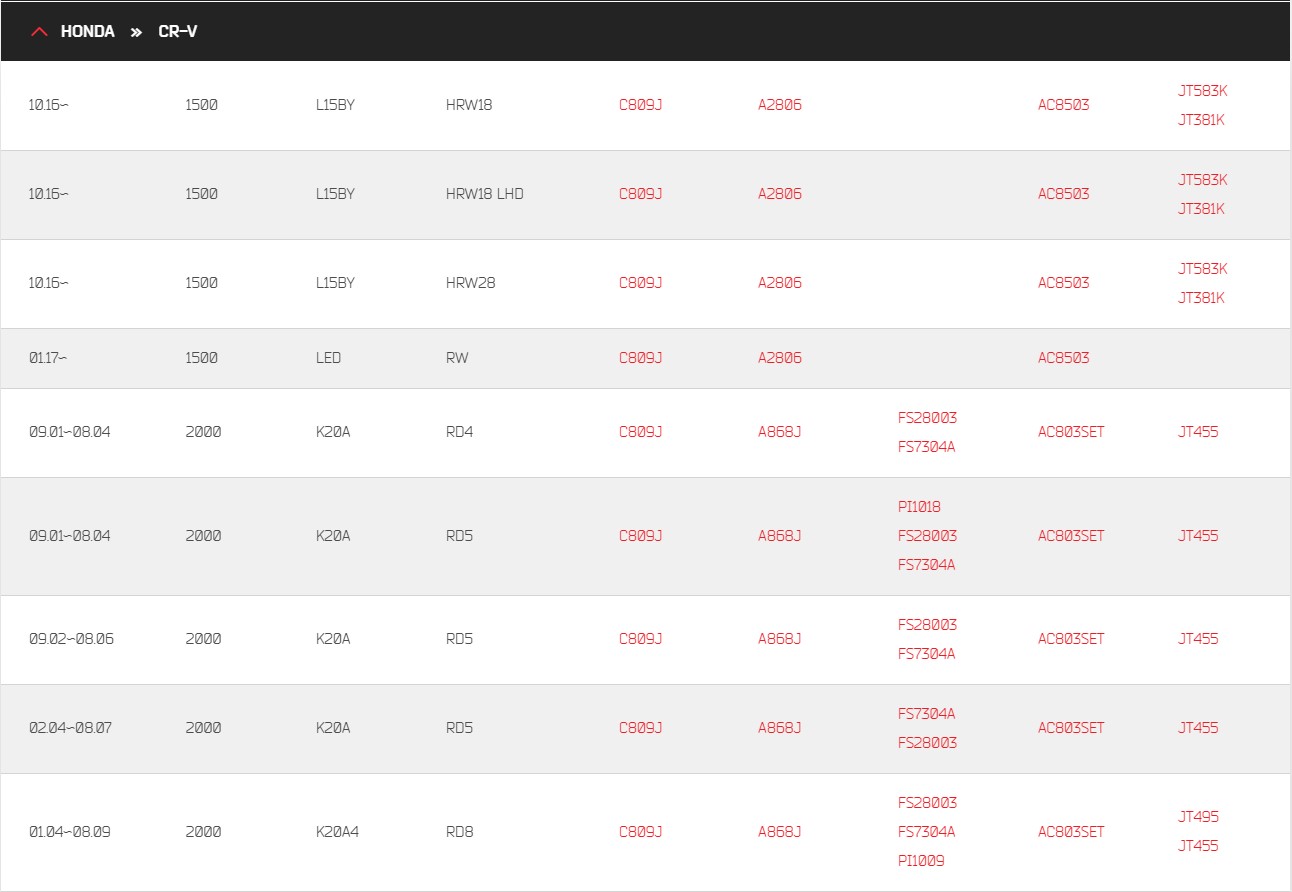The width and height of the screenshot is (1292, 892).
Task: Select JT455 in the 09.02~08.06 row
Action: (x=1198, y=639)
